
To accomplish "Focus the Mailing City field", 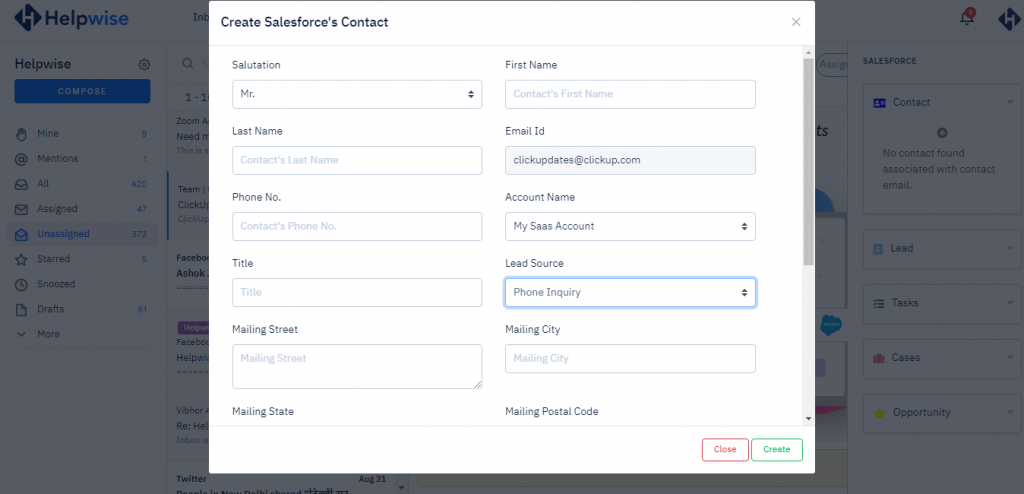I will (x=630, y=359).
